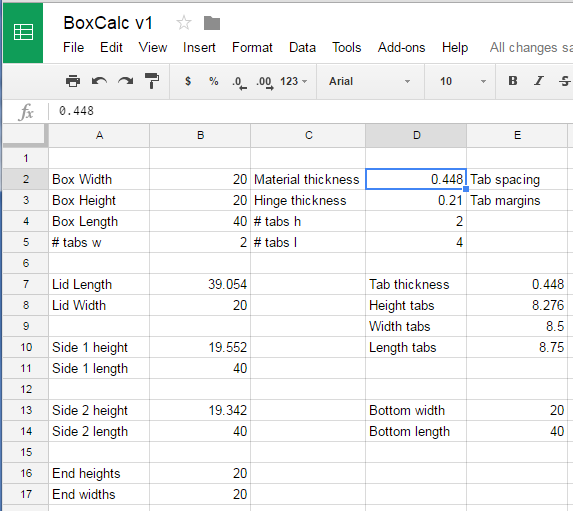
Task: Click the 'End widths' cell
Action: pyautogui.click(x=99, y=495)
